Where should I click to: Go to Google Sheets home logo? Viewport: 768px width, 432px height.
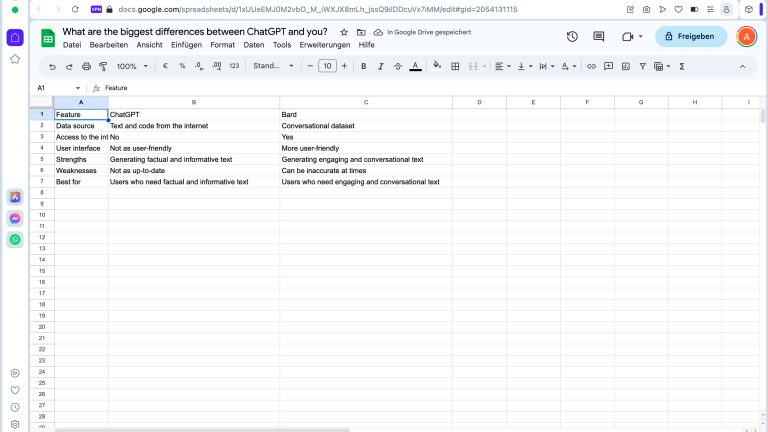pyautogui.click(x=48, y=38)
